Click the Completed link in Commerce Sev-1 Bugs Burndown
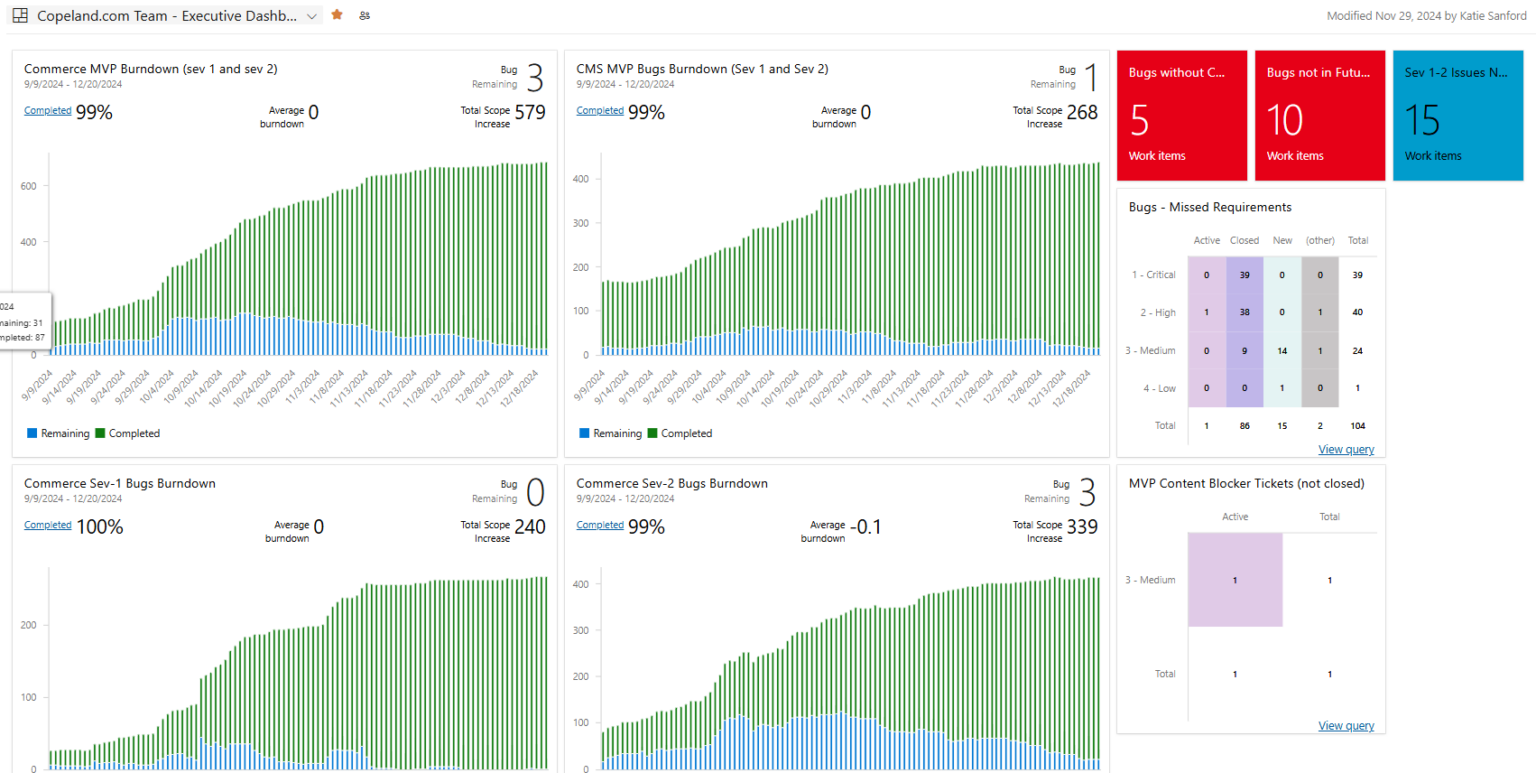Screen dimensions: 1536x773 point(47,524)
